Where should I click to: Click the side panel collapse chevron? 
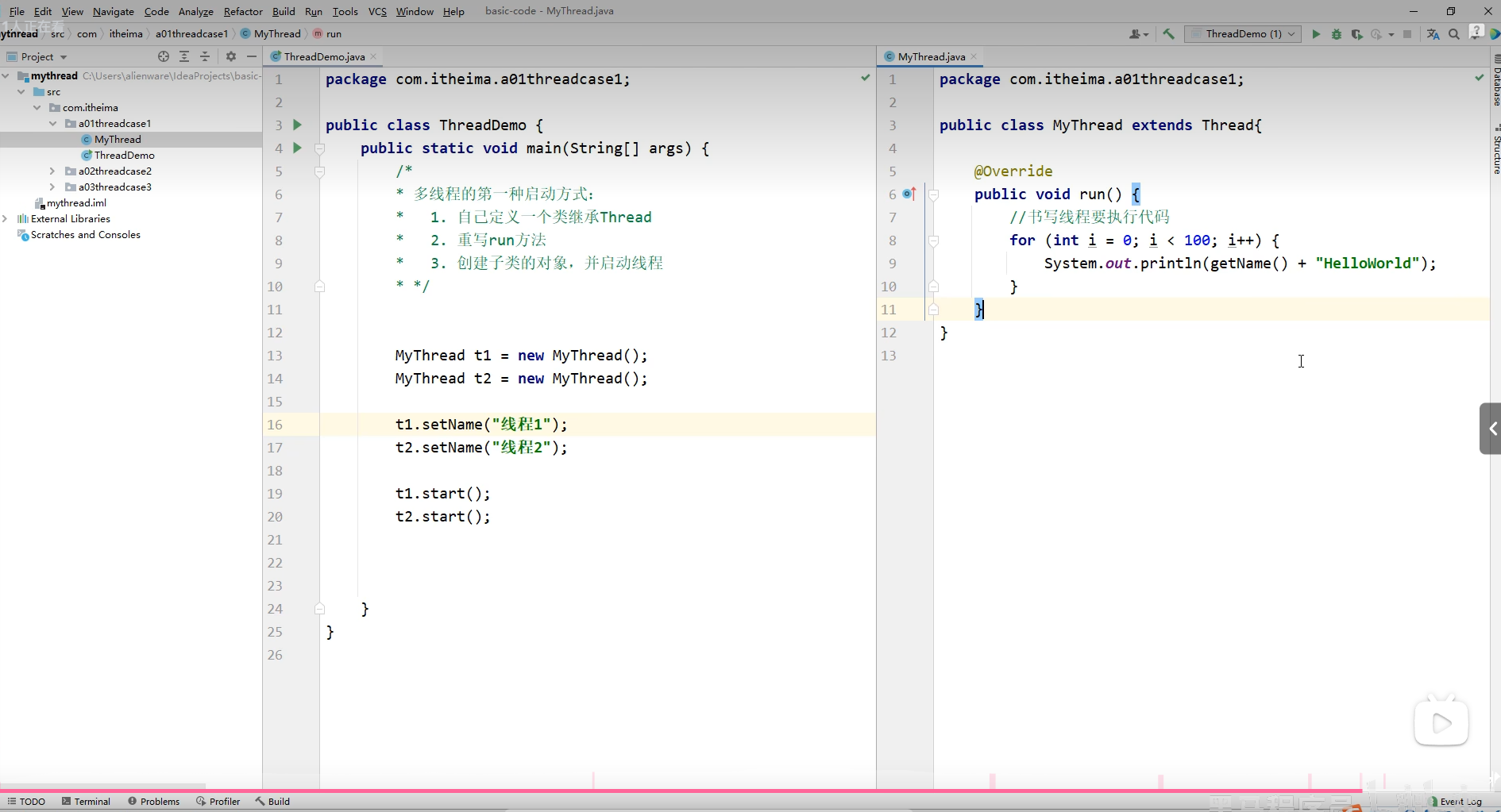(1491, 429)
